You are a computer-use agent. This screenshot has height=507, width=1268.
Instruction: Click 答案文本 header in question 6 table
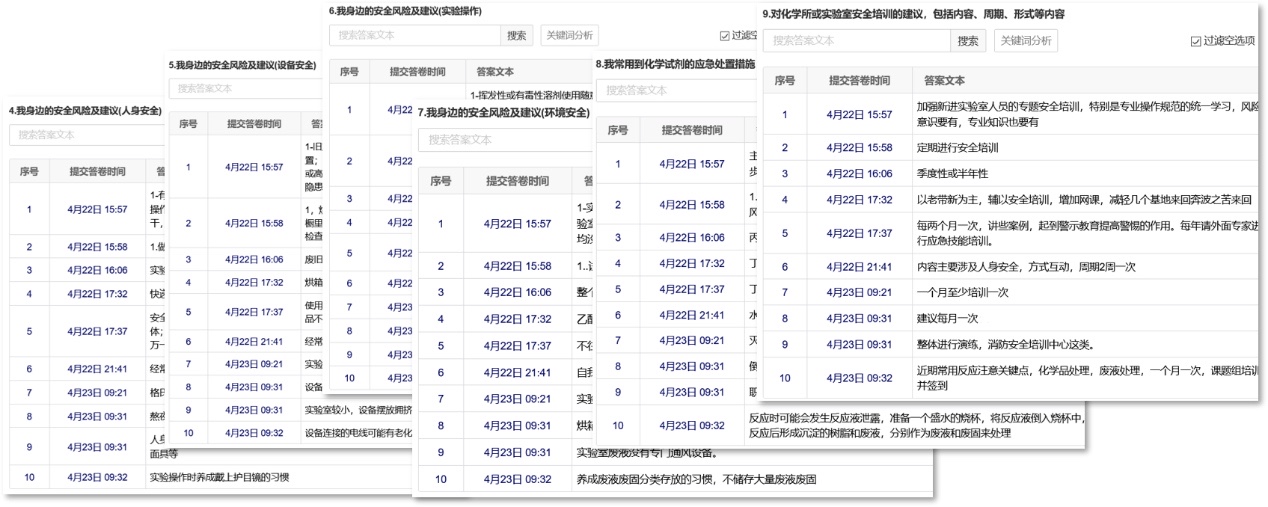[495, 72]
